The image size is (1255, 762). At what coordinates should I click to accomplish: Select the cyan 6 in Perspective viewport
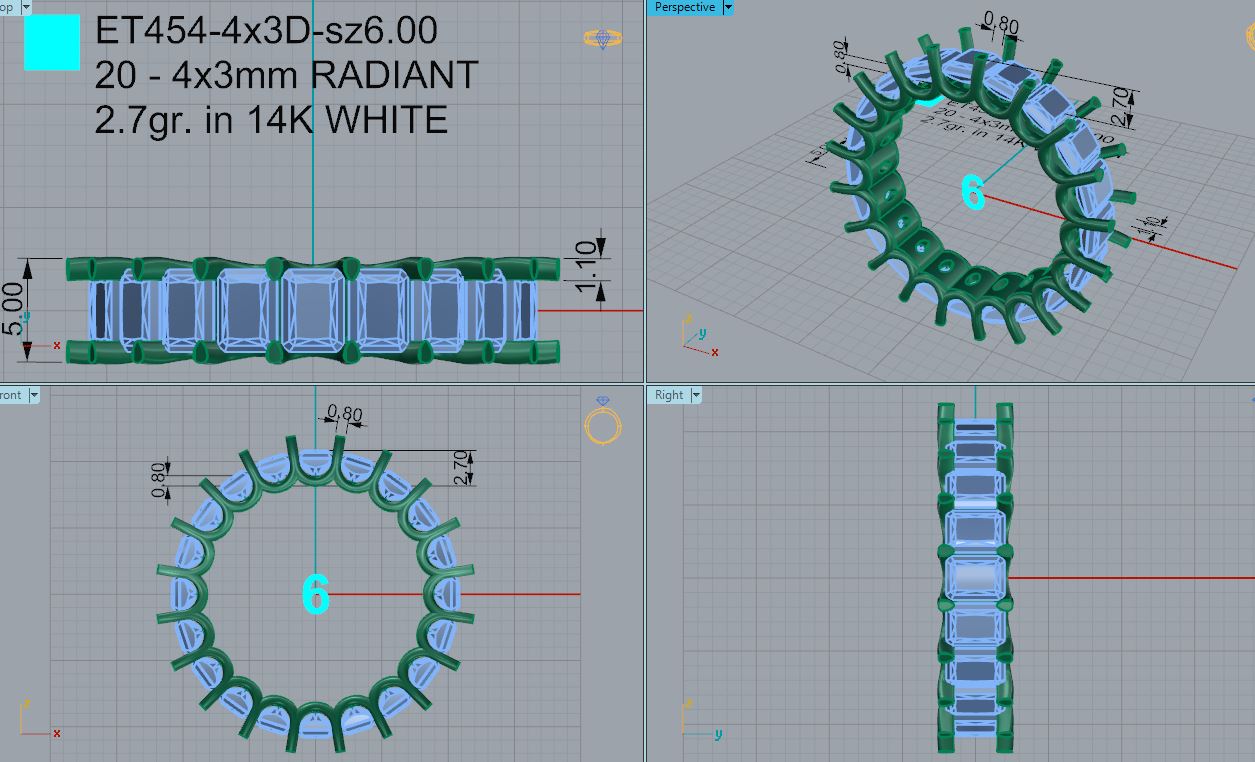tap(972, 192)
